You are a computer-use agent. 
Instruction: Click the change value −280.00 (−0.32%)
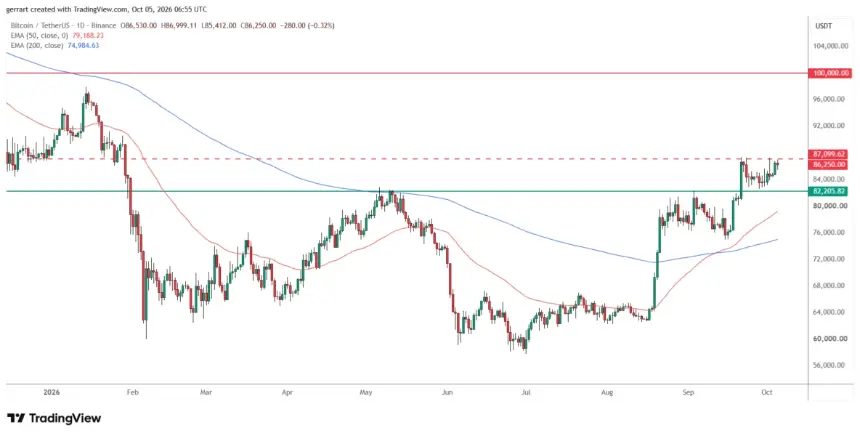(x=307, y=26)
